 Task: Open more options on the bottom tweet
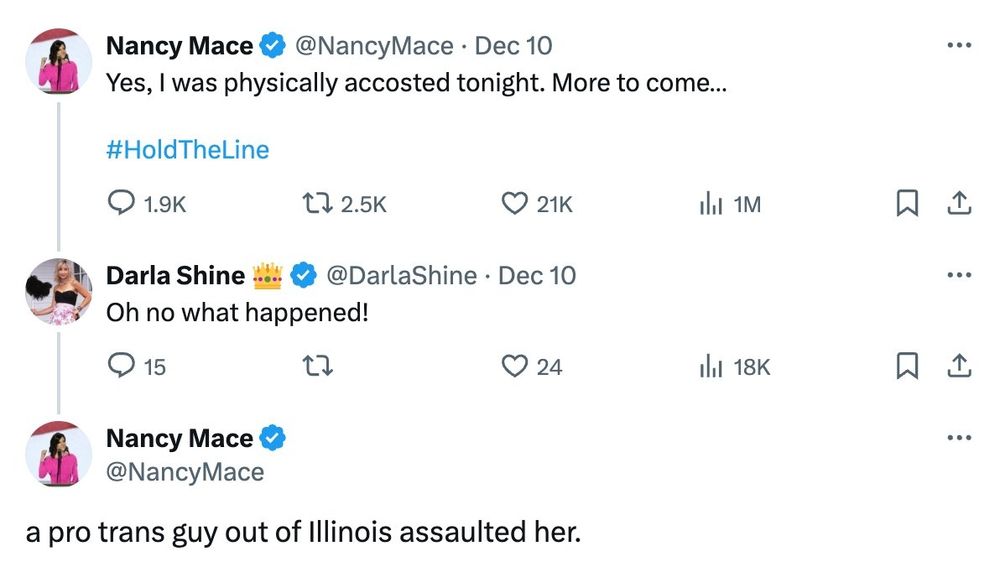(x=958, y=438)
